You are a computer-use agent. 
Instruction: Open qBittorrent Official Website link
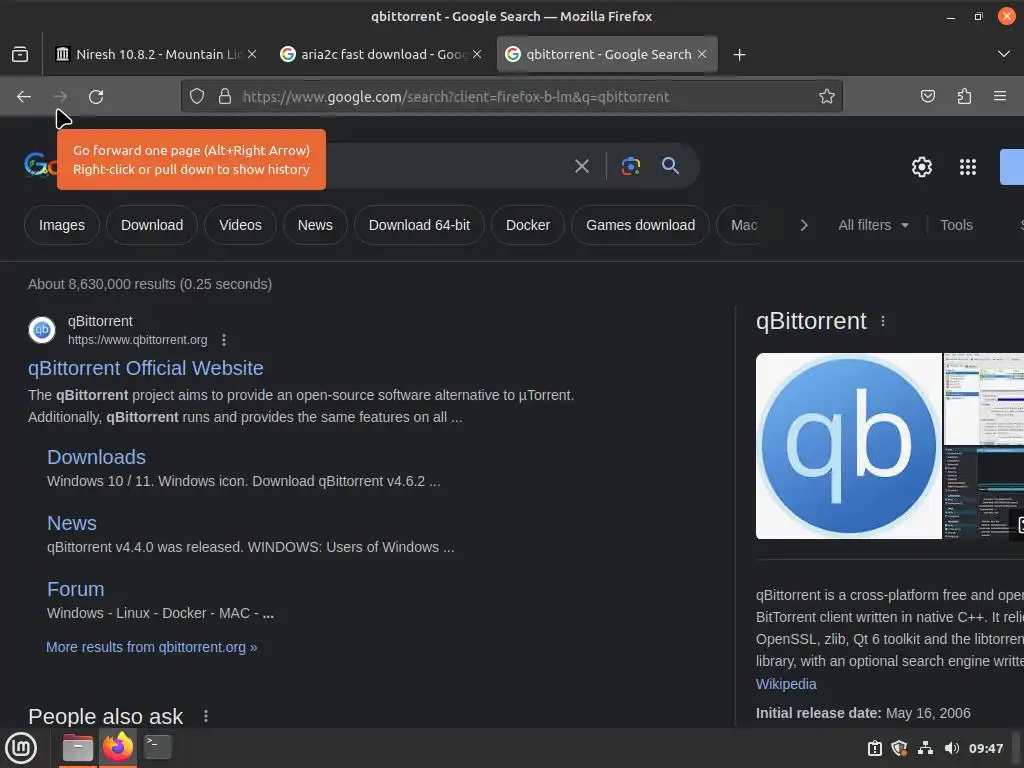(x=146, y=368)
